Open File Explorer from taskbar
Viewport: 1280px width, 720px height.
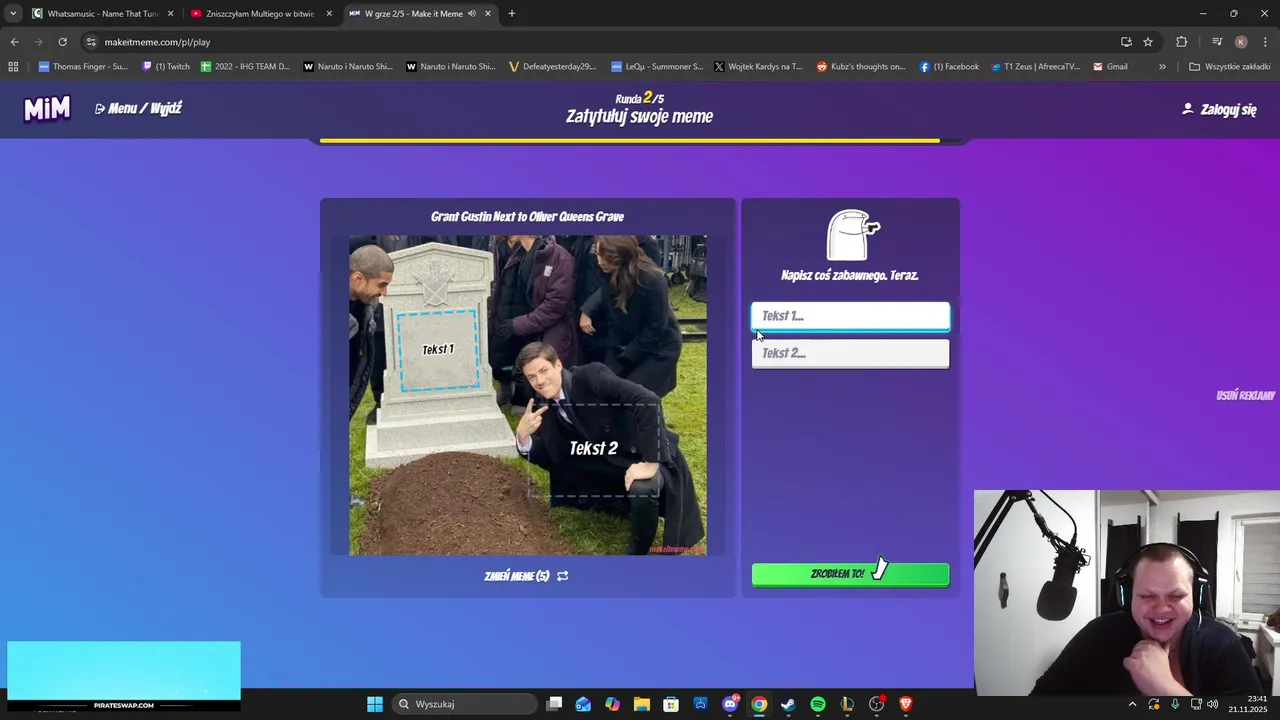click(x=642, y=704)
